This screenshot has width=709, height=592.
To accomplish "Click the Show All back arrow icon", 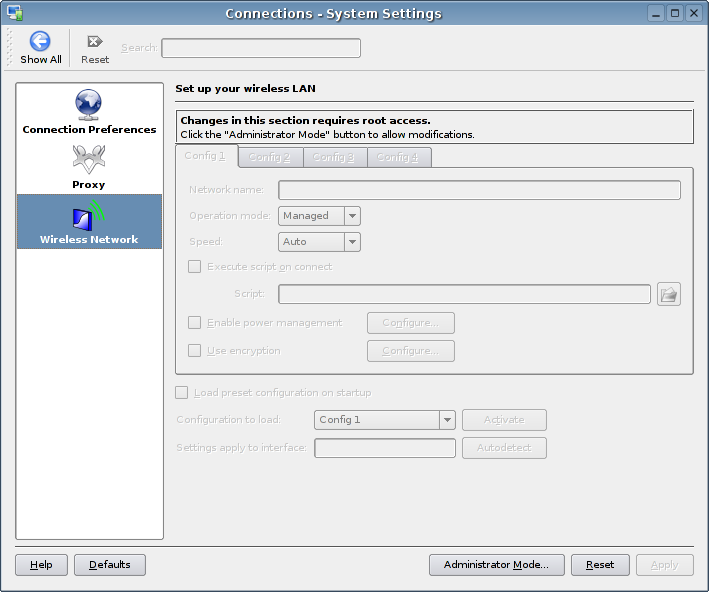I will 40,41.
